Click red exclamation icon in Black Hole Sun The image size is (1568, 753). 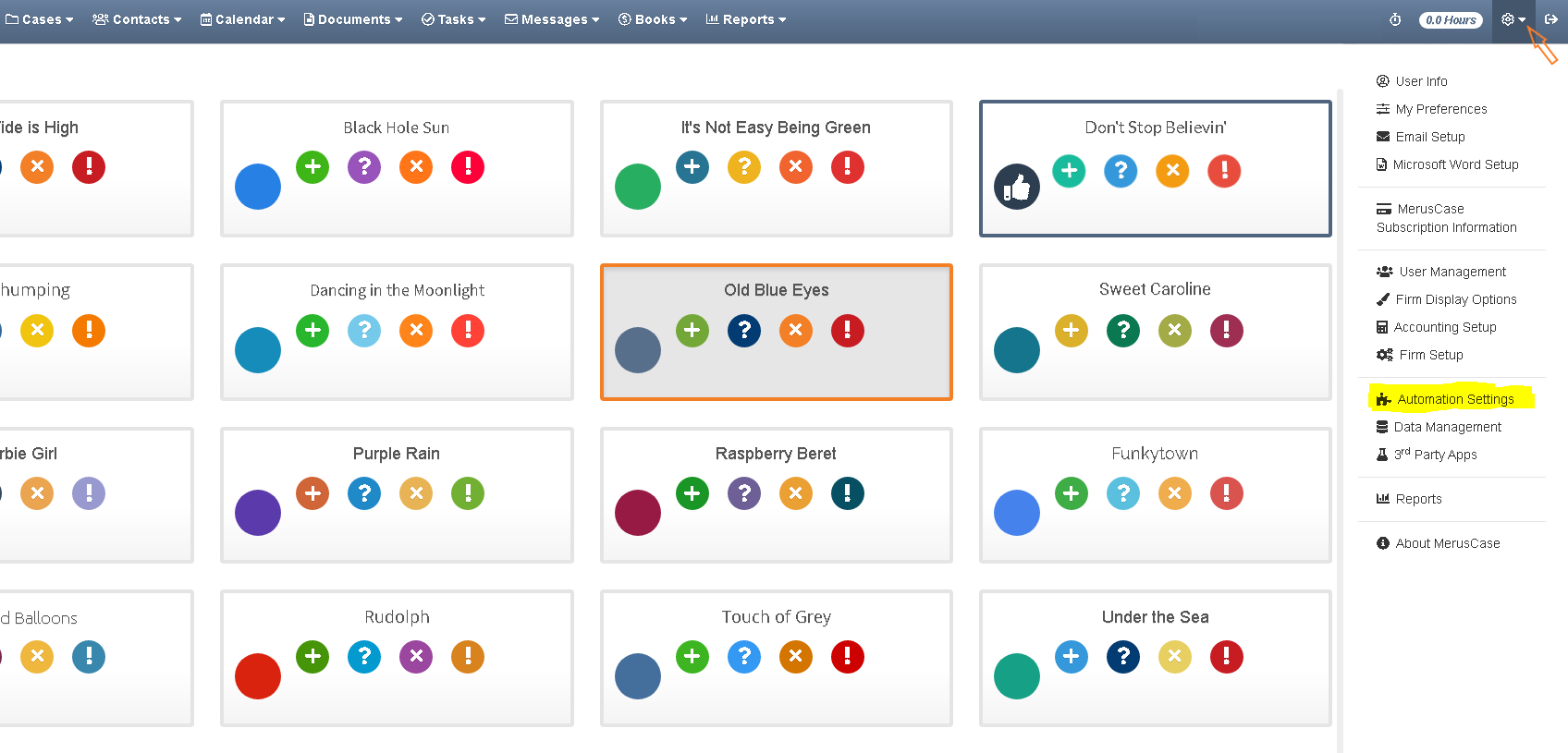468,167
